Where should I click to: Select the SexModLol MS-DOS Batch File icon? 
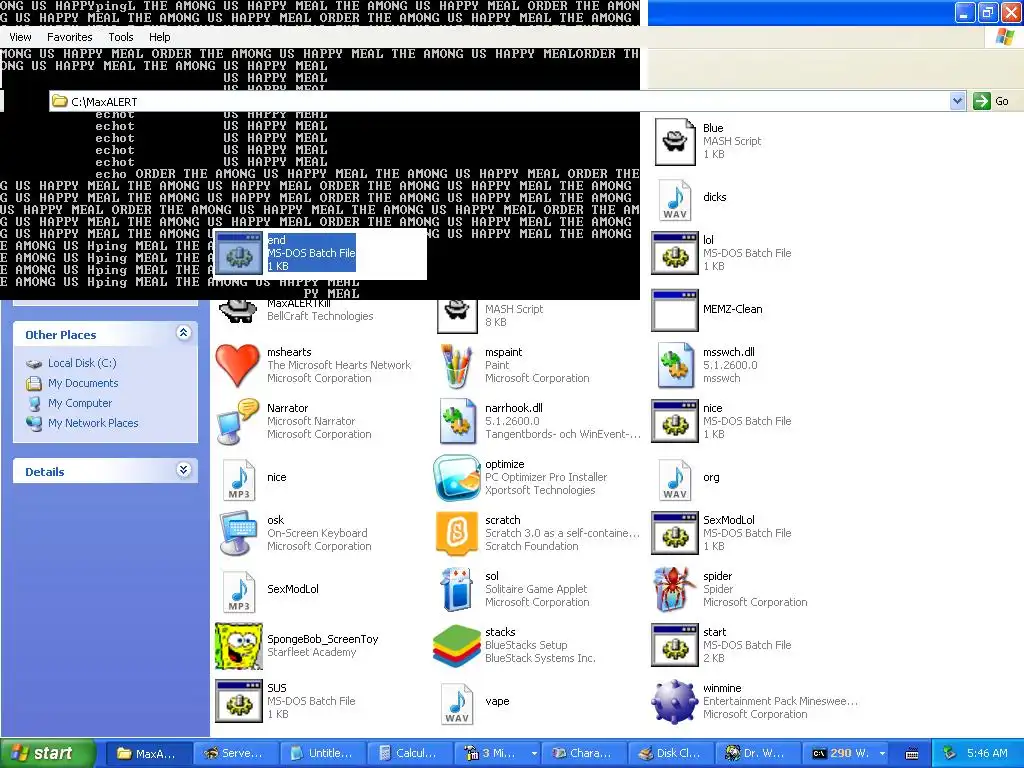point(675,534)
